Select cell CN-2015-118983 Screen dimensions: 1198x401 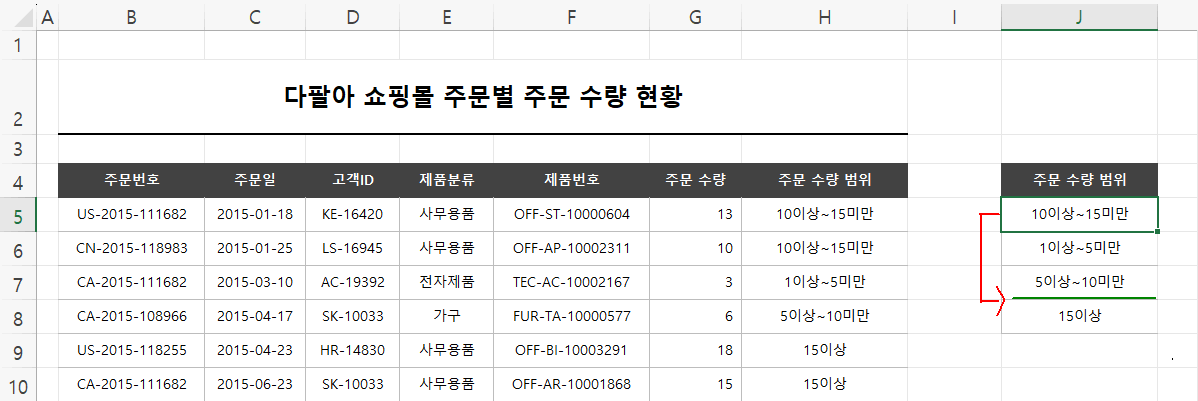[x=131, y=248]
